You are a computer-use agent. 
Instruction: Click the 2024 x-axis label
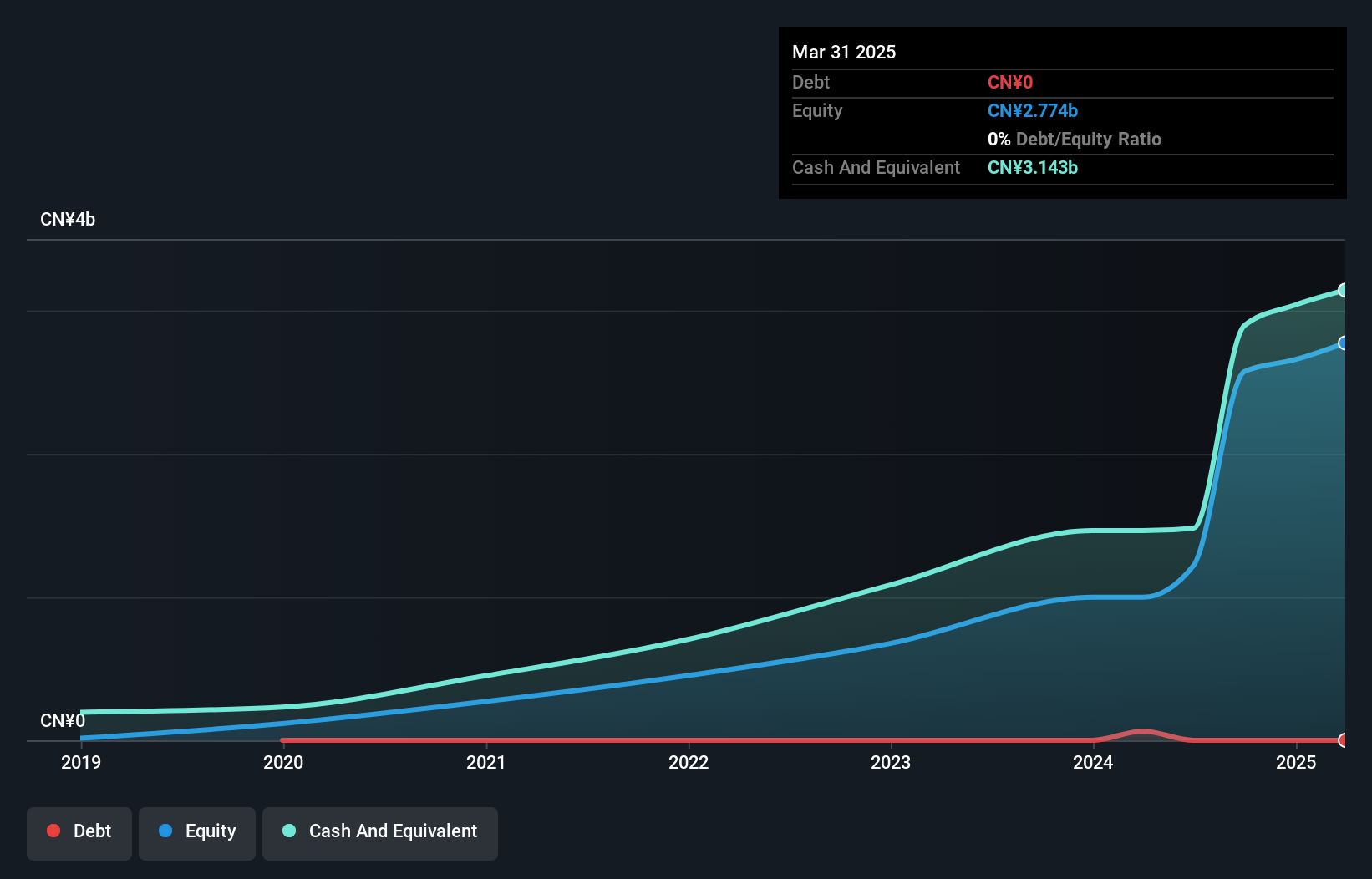(1093, 762)
